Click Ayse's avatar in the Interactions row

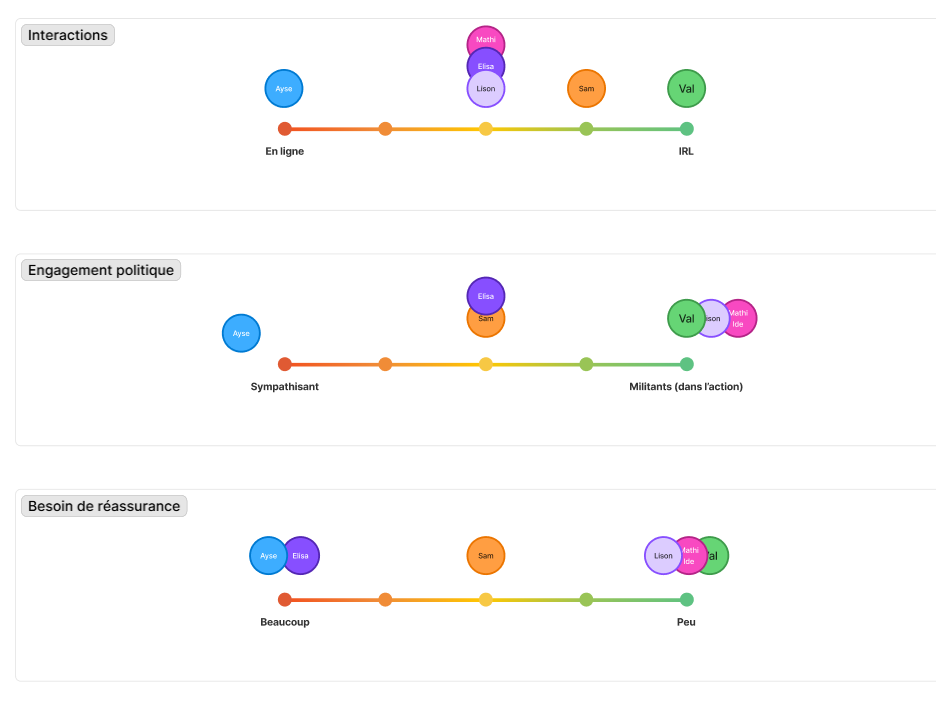[284, 89]
